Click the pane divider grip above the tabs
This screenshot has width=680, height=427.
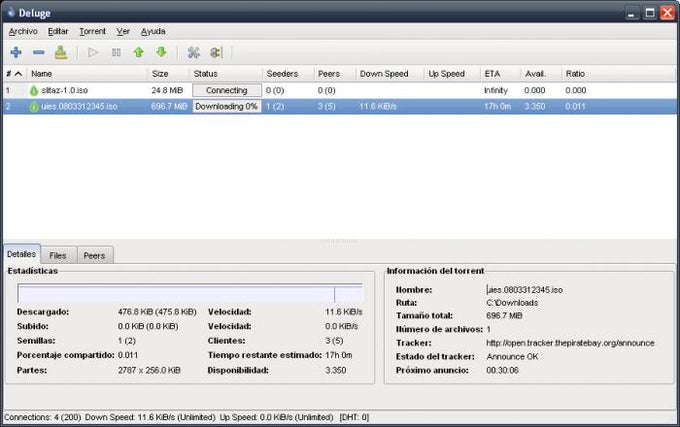(x=340, y=241)
